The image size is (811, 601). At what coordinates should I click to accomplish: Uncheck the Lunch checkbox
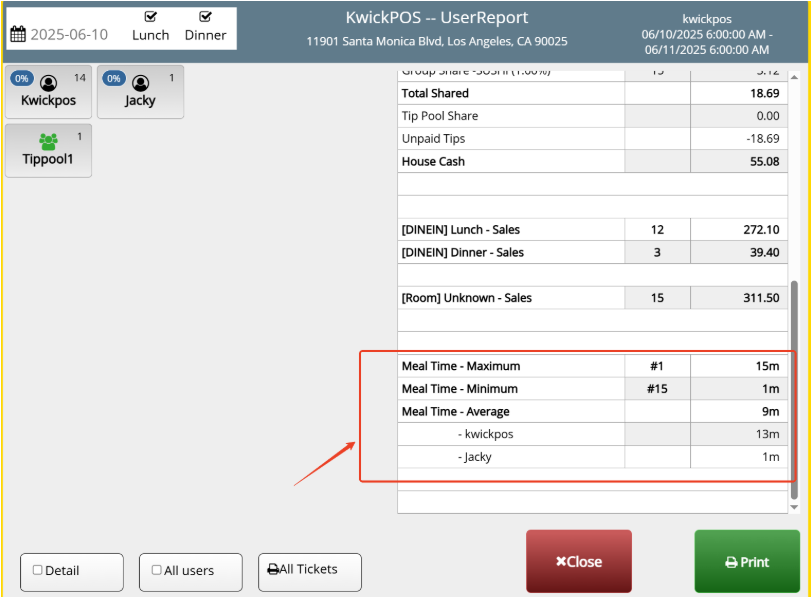[x=151, y=17]
